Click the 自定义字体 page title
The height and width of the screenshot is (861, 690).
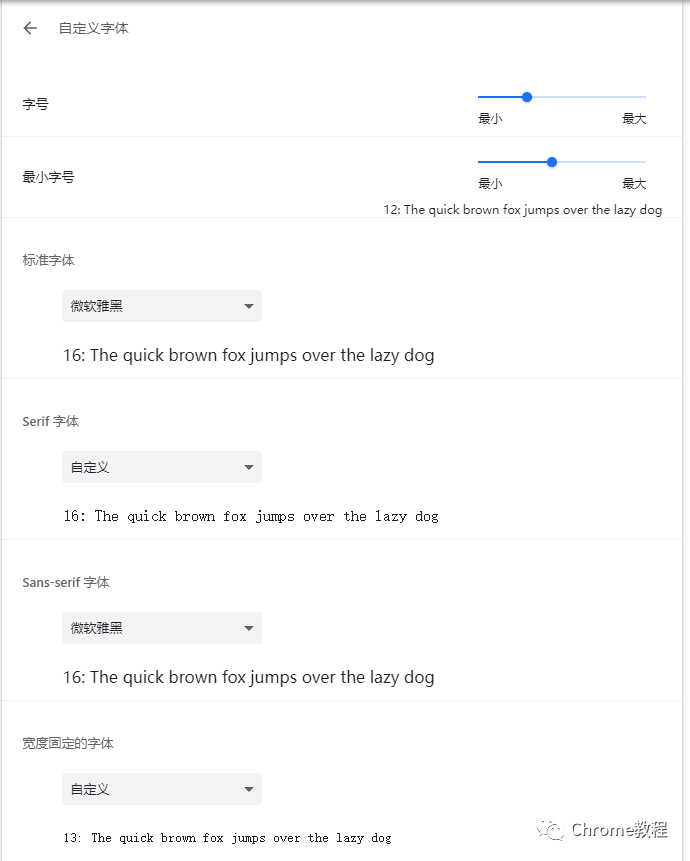[x=94, y=29]
